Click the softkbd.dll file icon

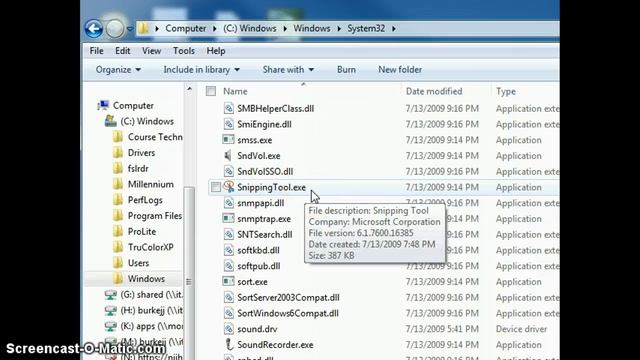(229, 250)
